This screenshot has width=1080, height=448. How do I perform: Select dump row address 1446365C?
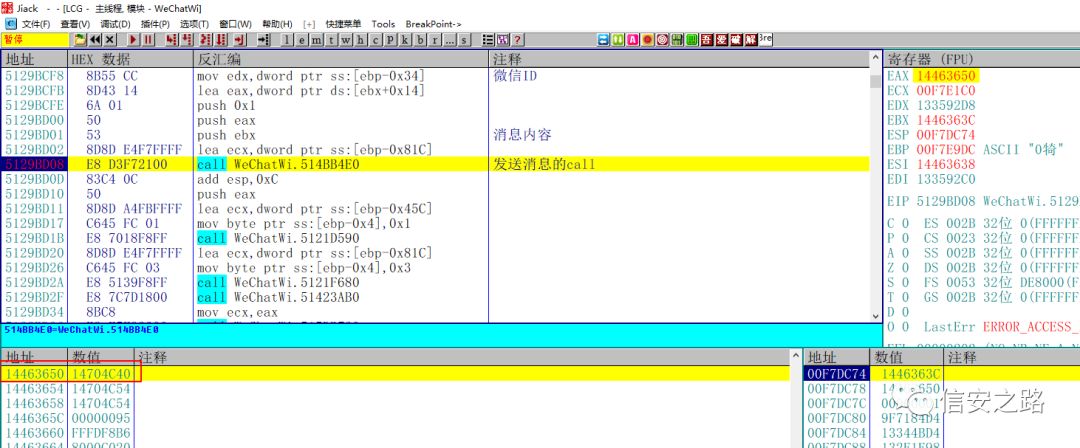pyautogui.click(x=34, y=418)
